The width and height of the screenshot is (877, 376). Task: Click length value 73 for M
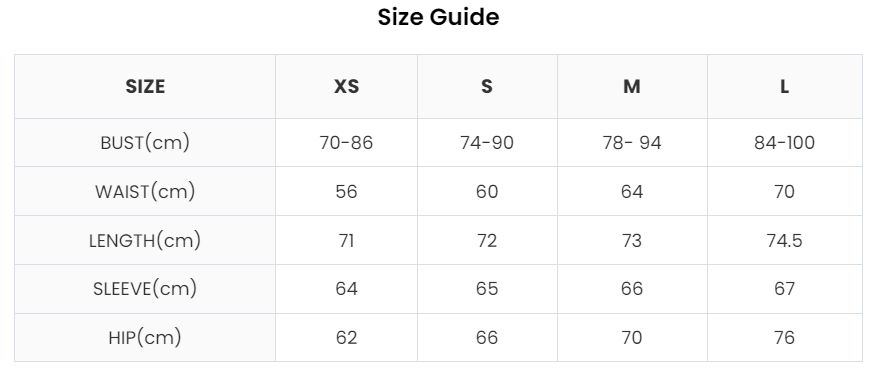click(x=631, y=241)
